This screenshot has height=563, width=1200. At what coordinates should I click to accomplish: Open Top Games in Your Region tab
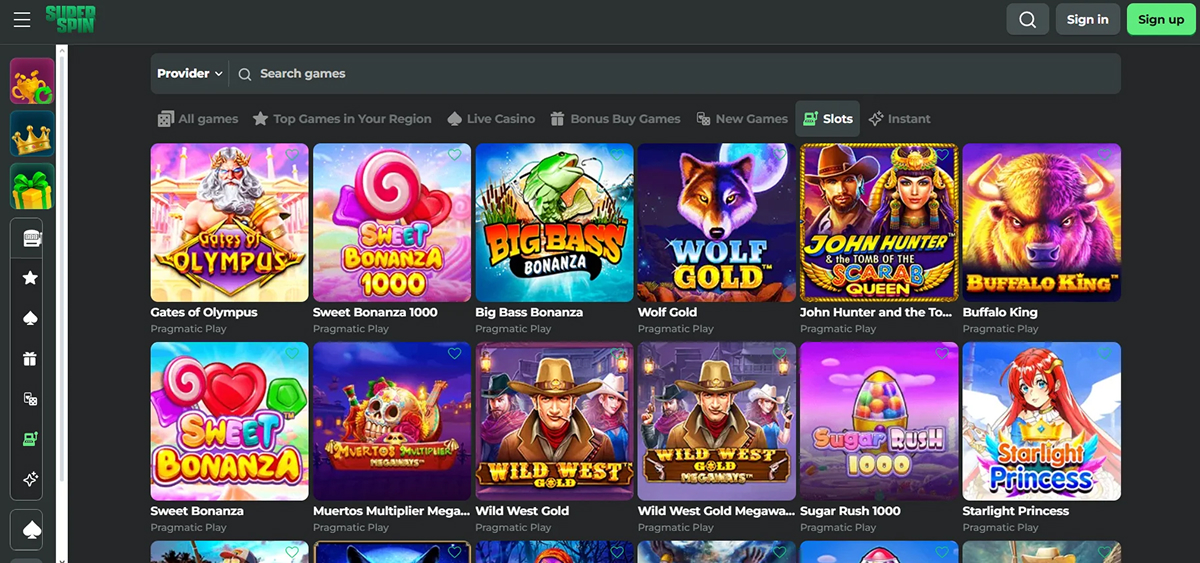[342, 119]
